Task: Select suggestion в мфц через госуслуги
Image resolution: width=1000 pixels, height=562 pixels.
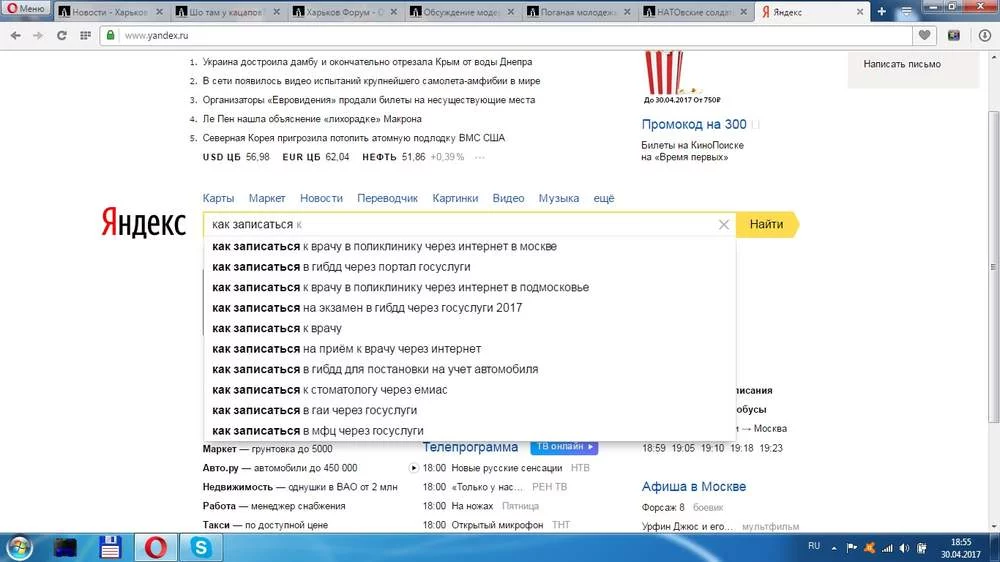Action: 469,431
